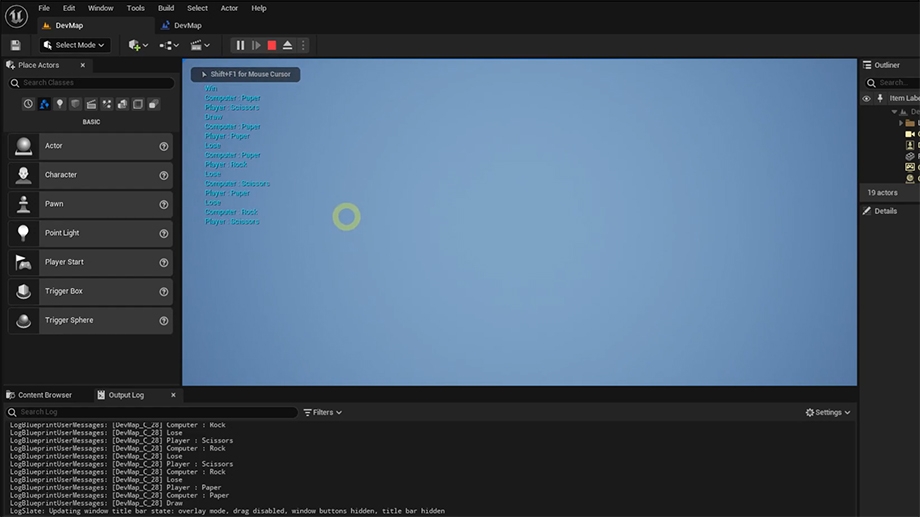Click the Outliner pin column header
920x517 pixels.
pos(880,99)
